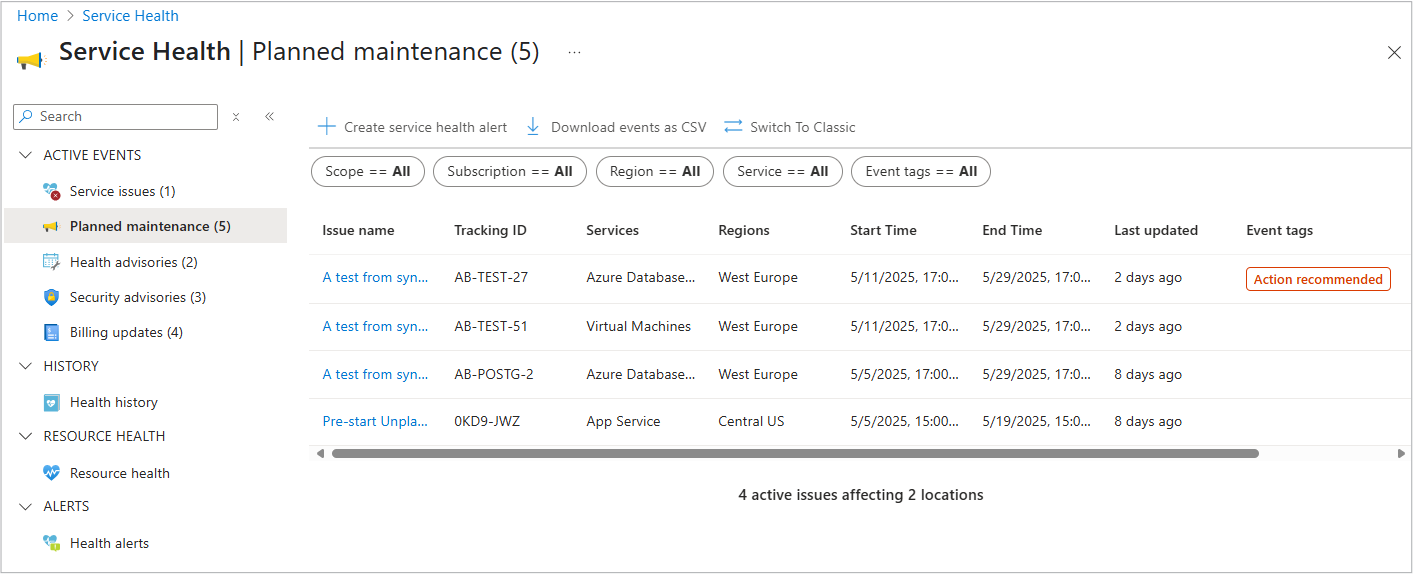Click the Resource health heart icon

(51, 473)
